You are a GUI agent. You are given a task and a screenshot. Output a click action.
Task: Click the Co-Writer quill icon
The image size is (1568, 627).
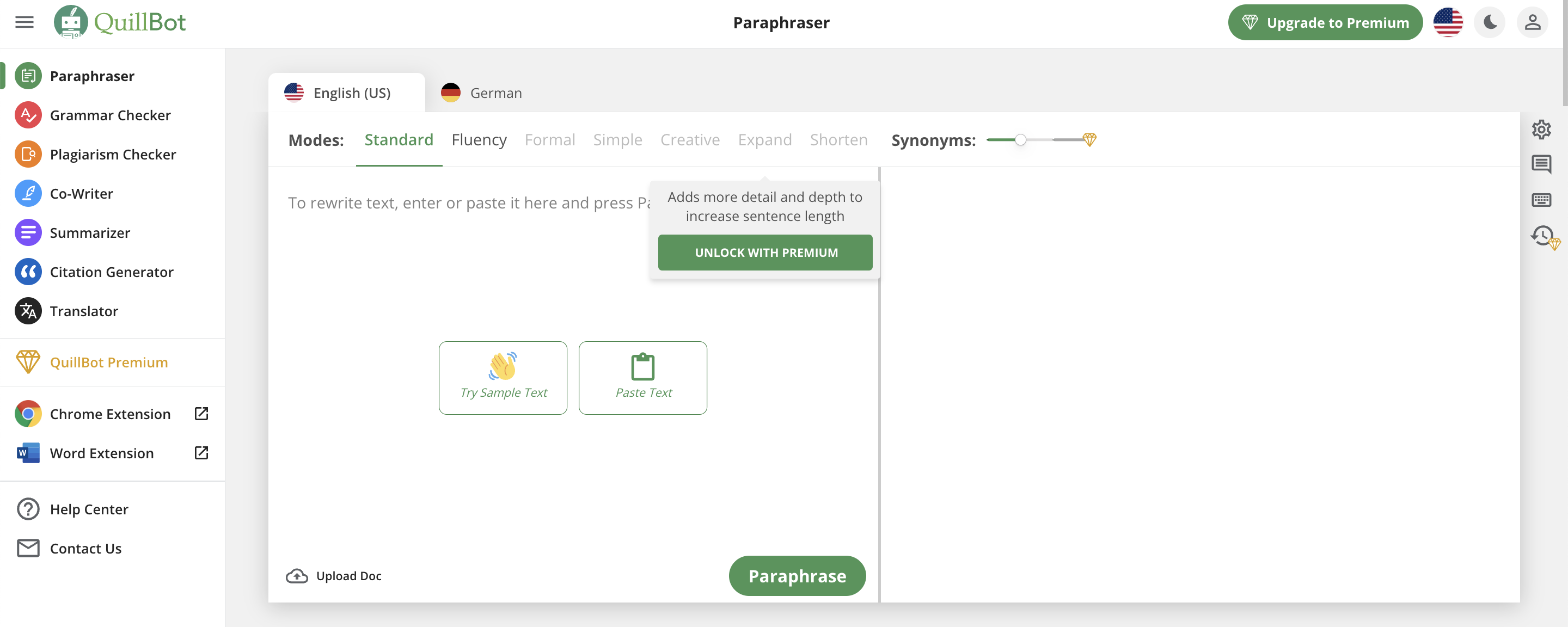pyautogui.click(x=28, y=194)
